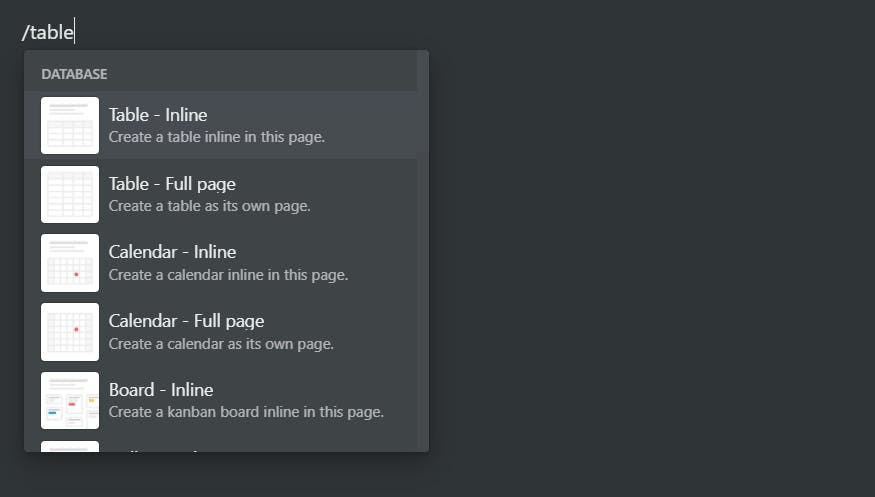The height and width of the screenshot is (497, 875).
Task: Click 'Create a calendar inline in this page.' text
Action: pos(228,275)
